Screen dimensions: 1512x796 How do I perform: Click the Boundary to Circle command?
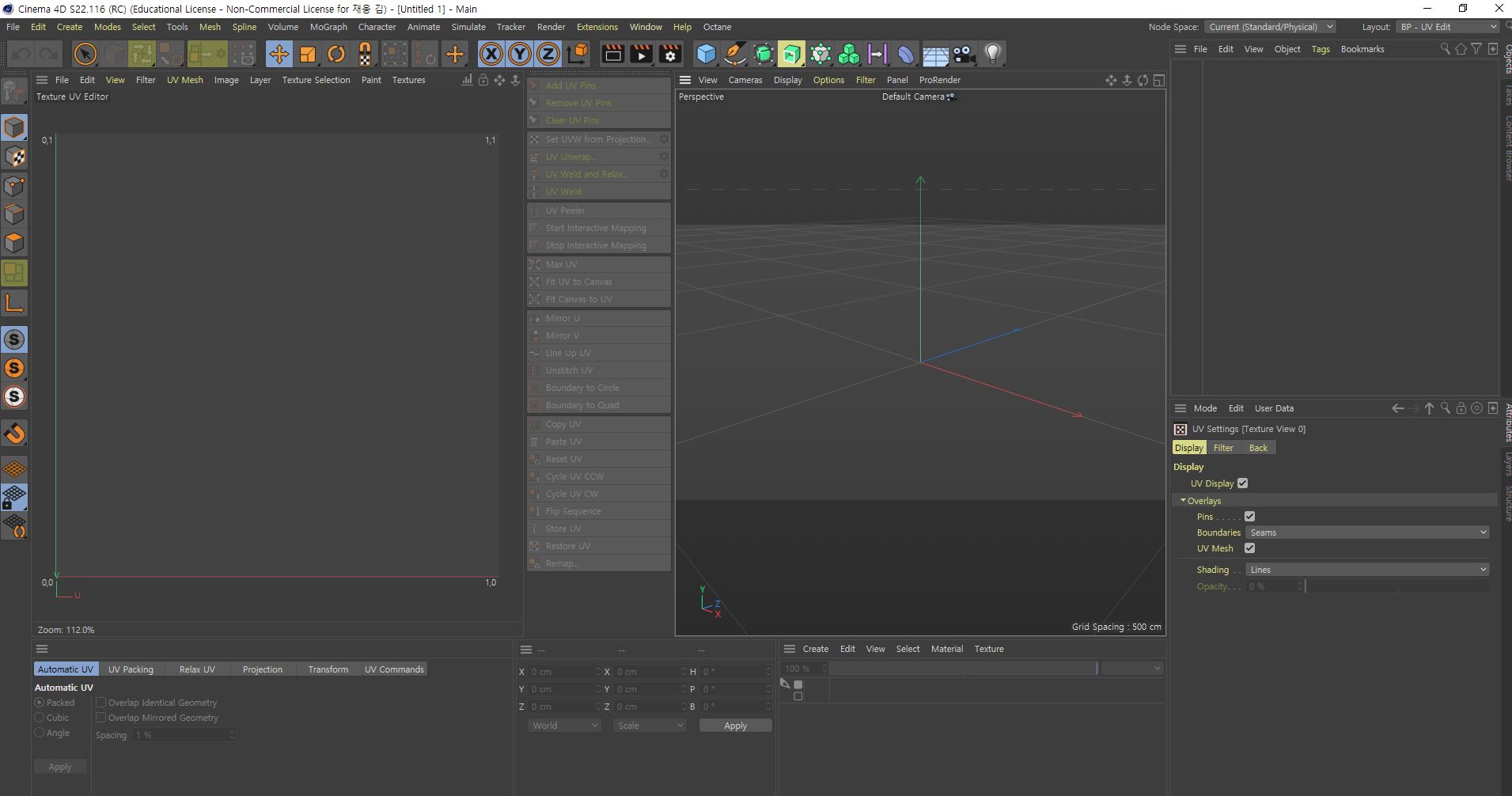tap(599, 388)
